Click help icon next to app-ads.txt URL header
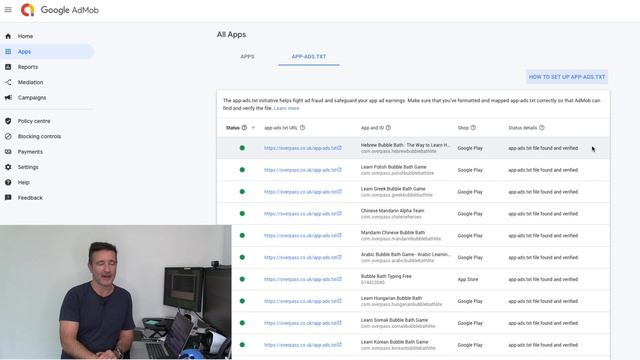 coord(302,128)
